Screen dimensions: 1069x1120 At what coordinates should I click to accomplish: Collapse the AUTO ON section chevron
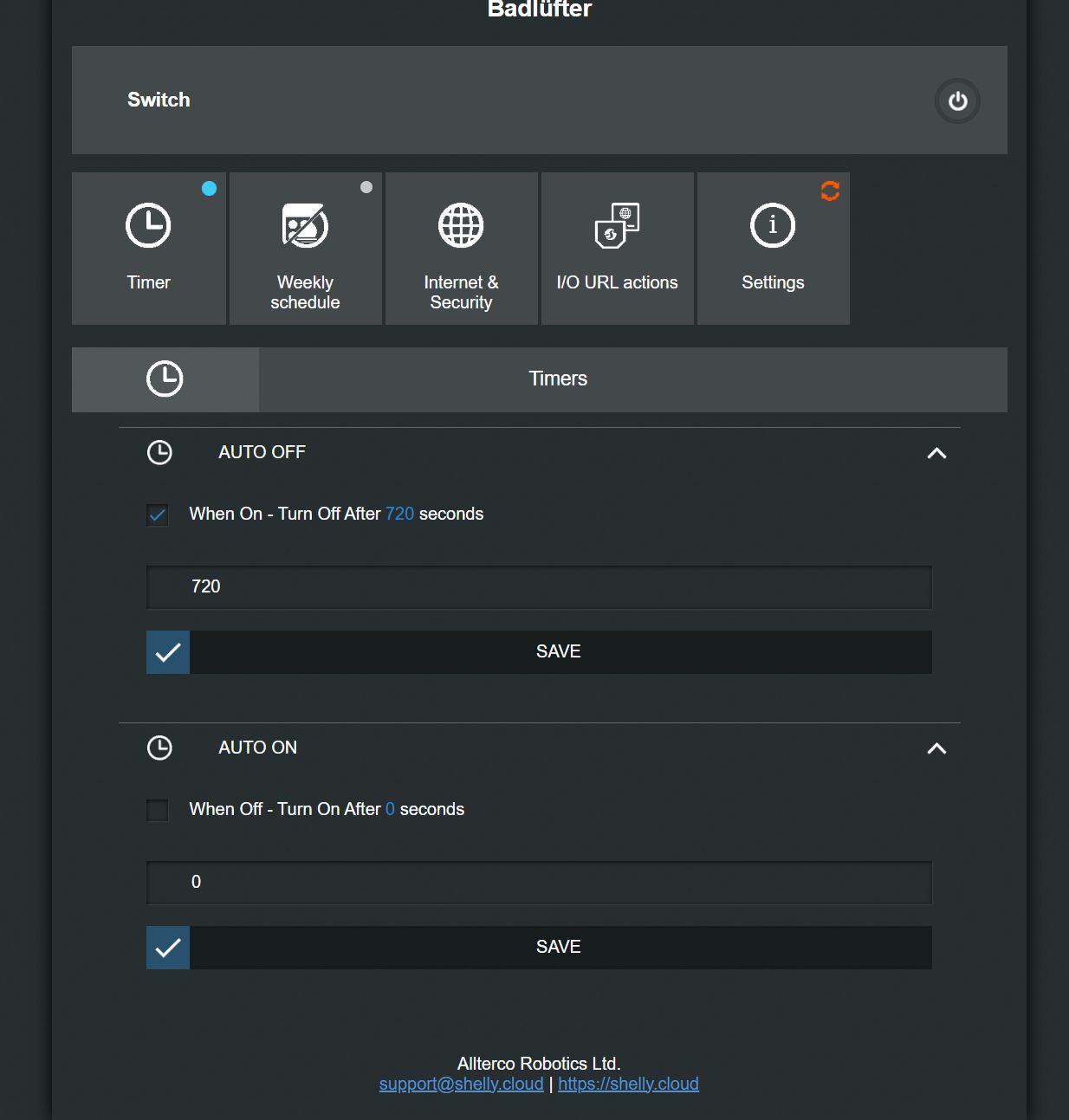coord(936,748)
